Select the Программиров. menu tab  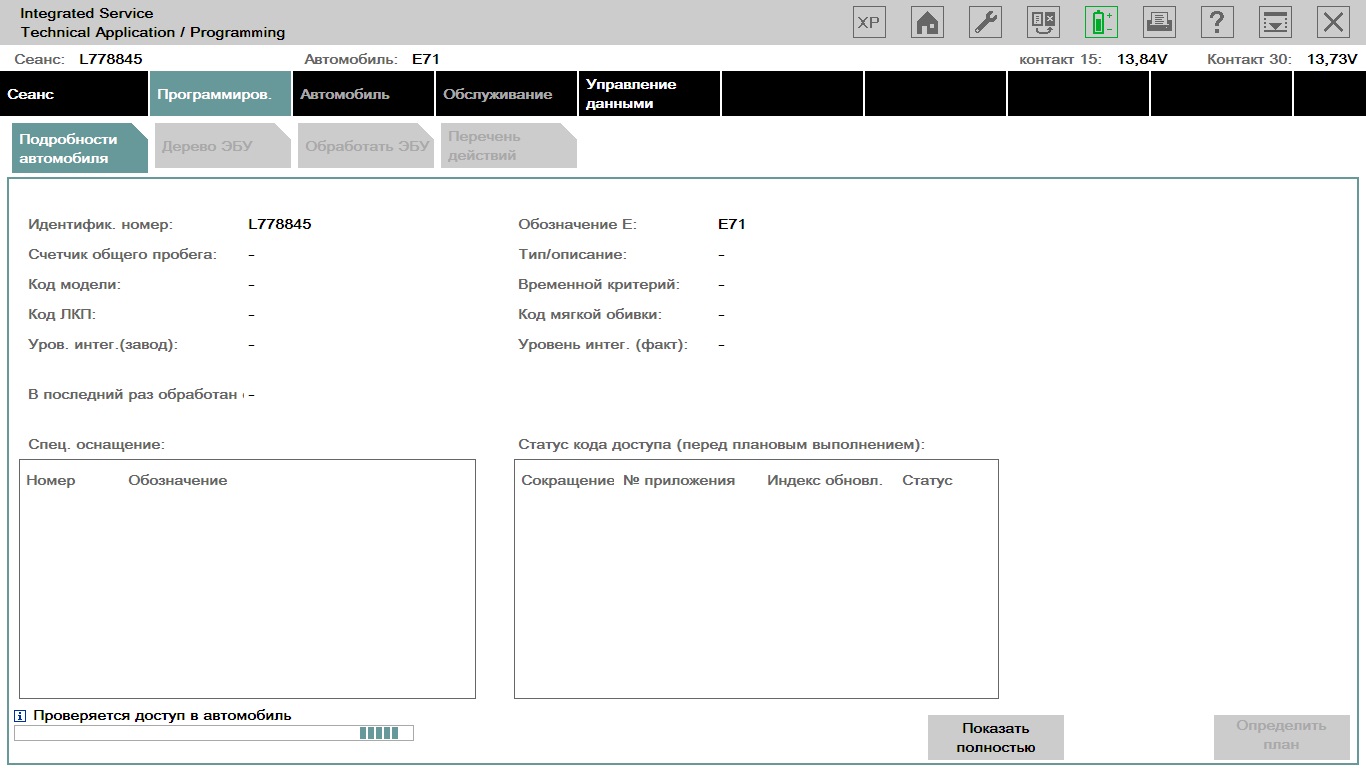220,94
